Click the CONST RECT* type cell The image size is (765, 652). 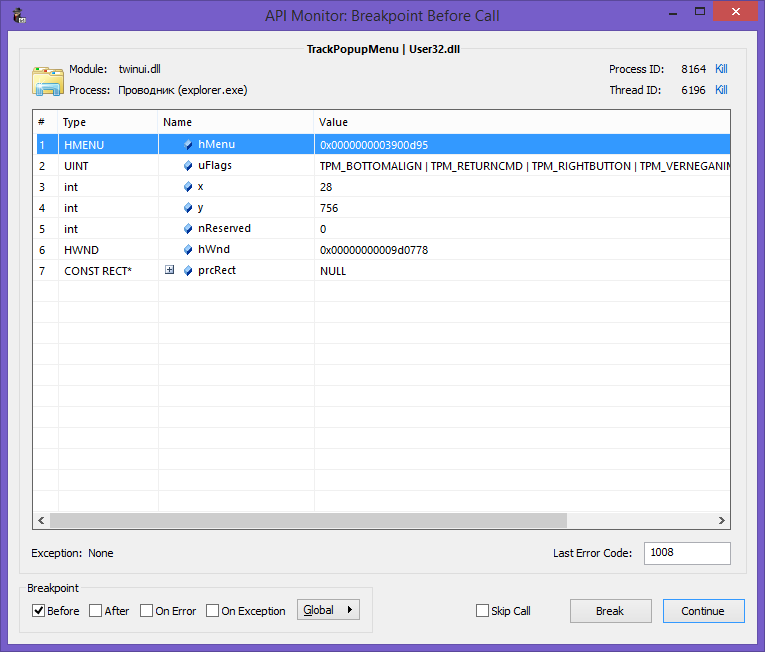(x=108, y=271)
